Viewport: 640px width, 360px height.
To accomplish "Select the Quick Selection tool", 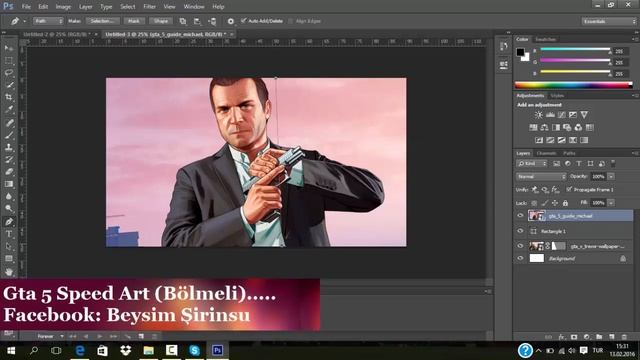I will click(9, 85).
